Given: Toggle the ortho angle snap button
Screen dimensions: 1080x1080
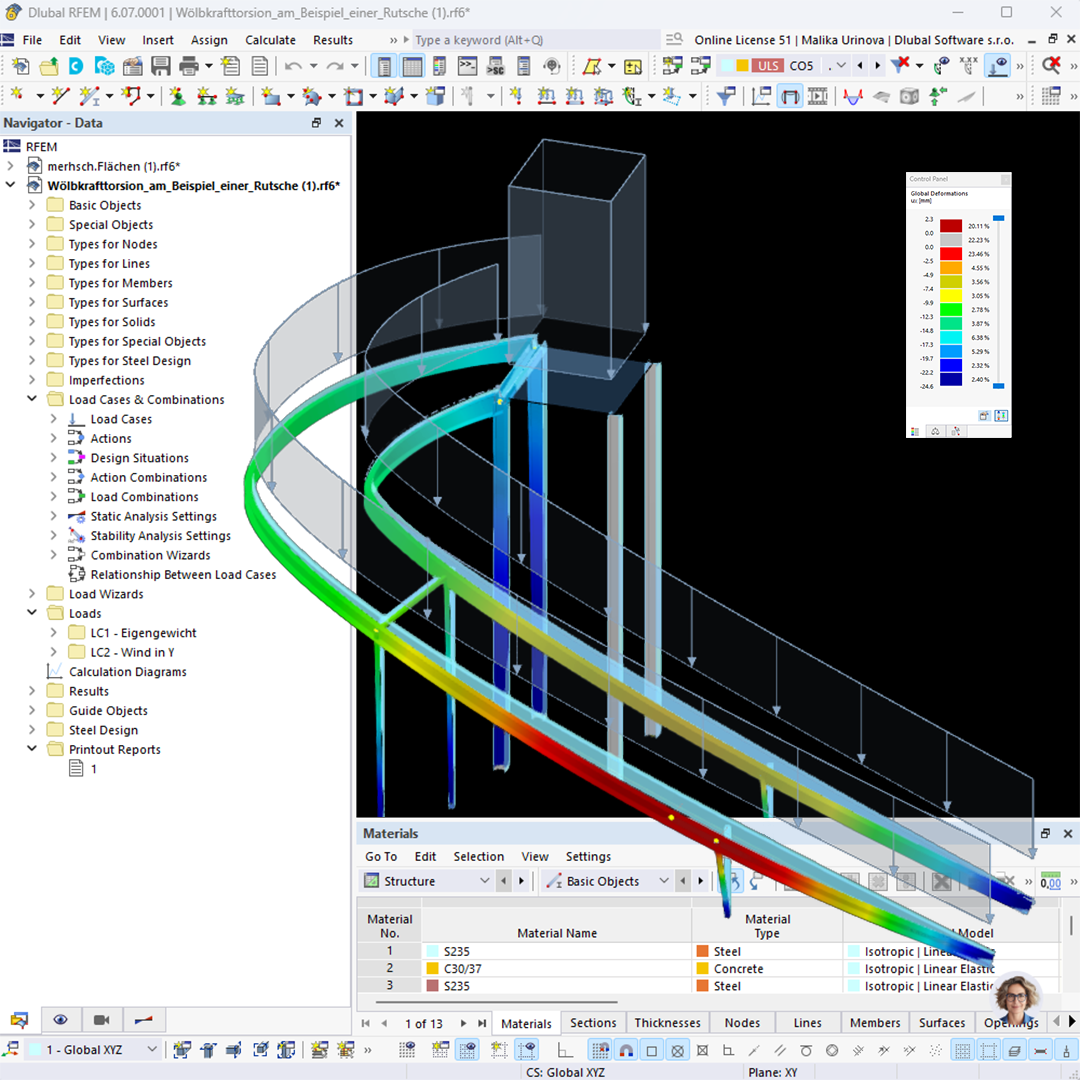Looking at the screenshot, I should [x=565, y=1050].
